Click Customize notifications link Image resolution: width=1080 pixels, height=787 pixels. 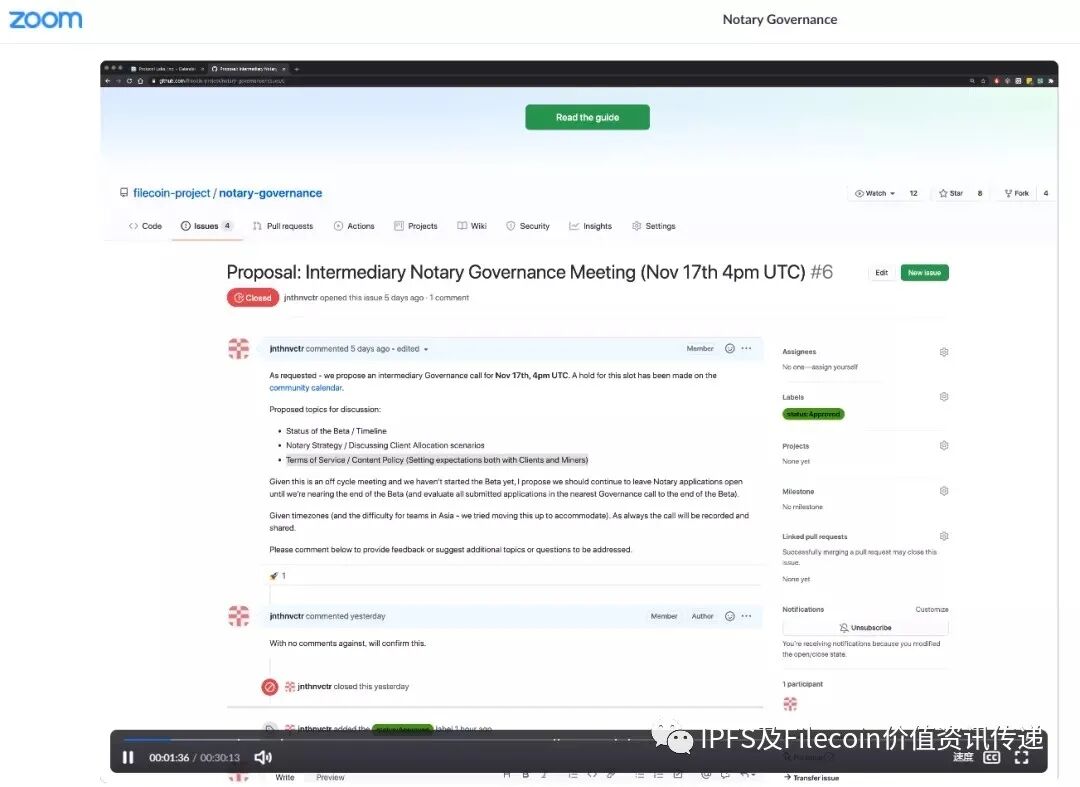[x=931, y=609]
